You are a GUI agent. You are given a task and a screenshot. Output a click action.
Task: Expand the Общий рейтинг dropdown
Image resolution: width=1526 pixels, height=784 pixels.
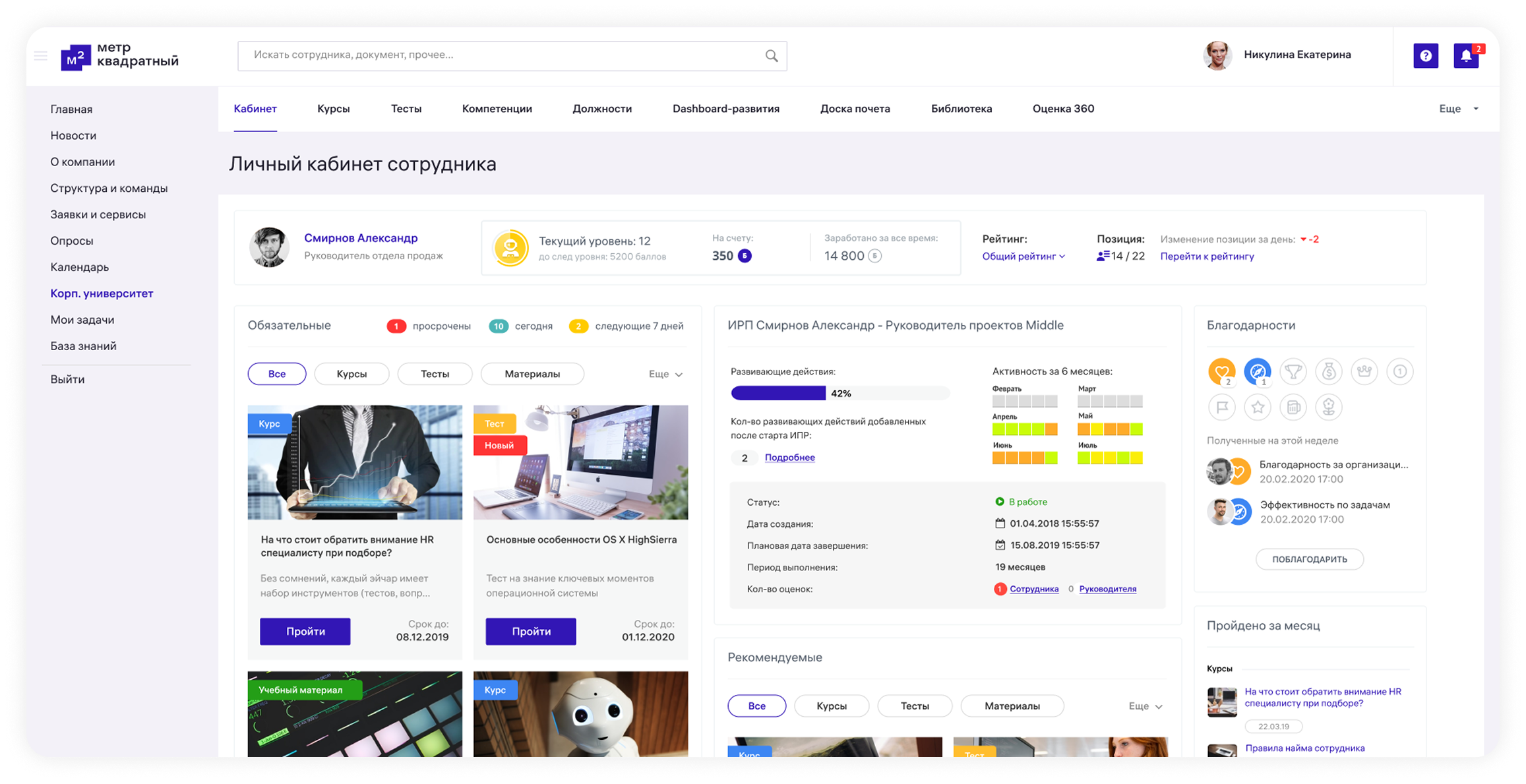point(1023,256)
